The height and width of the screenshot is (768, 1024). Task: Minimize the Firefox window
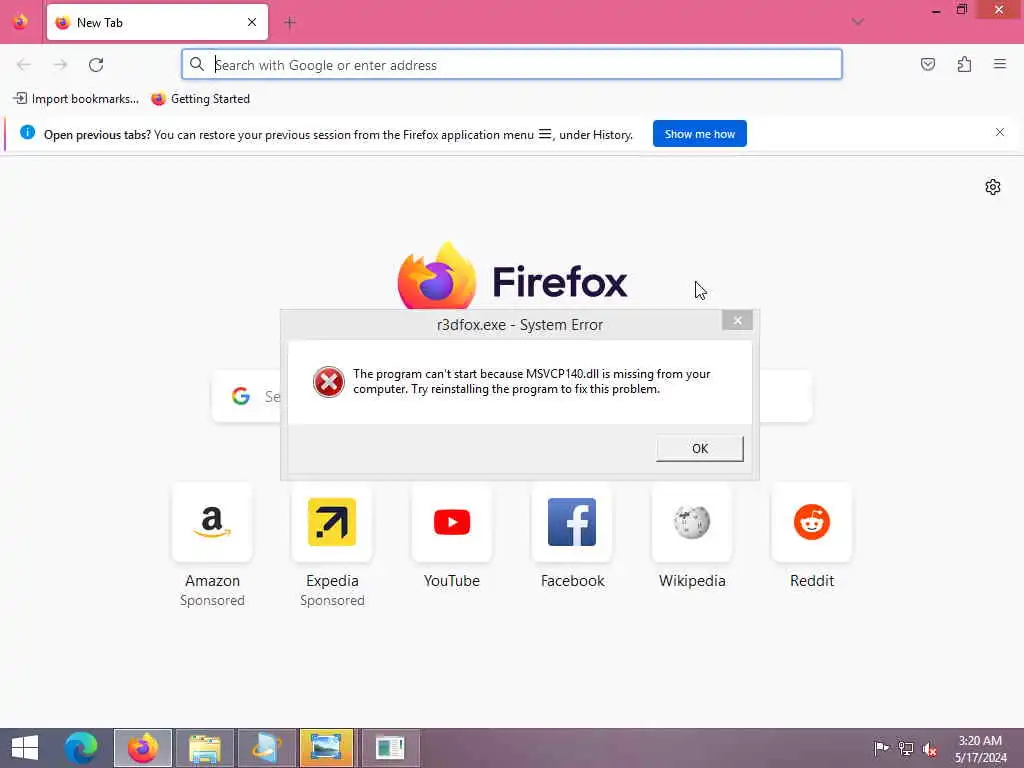[936, 10]
